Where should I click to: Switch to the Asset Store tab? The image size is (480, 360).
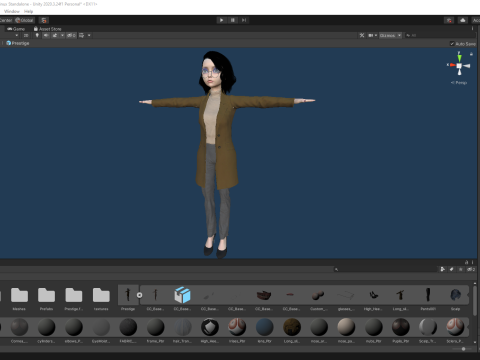[47, 29]
